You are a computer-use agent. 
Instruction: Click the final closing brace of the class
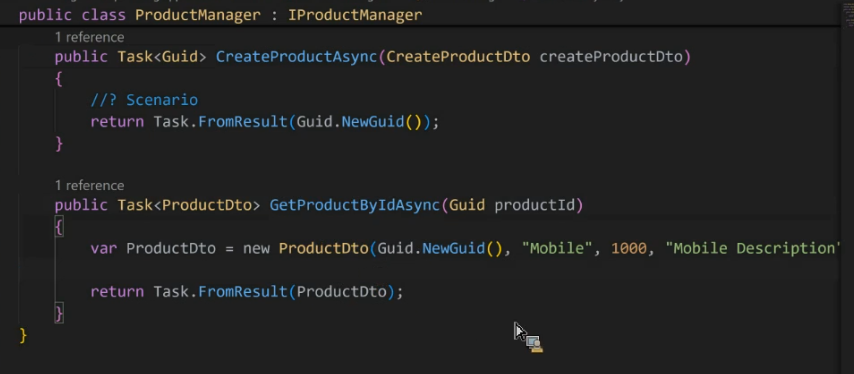pos(23,335)
